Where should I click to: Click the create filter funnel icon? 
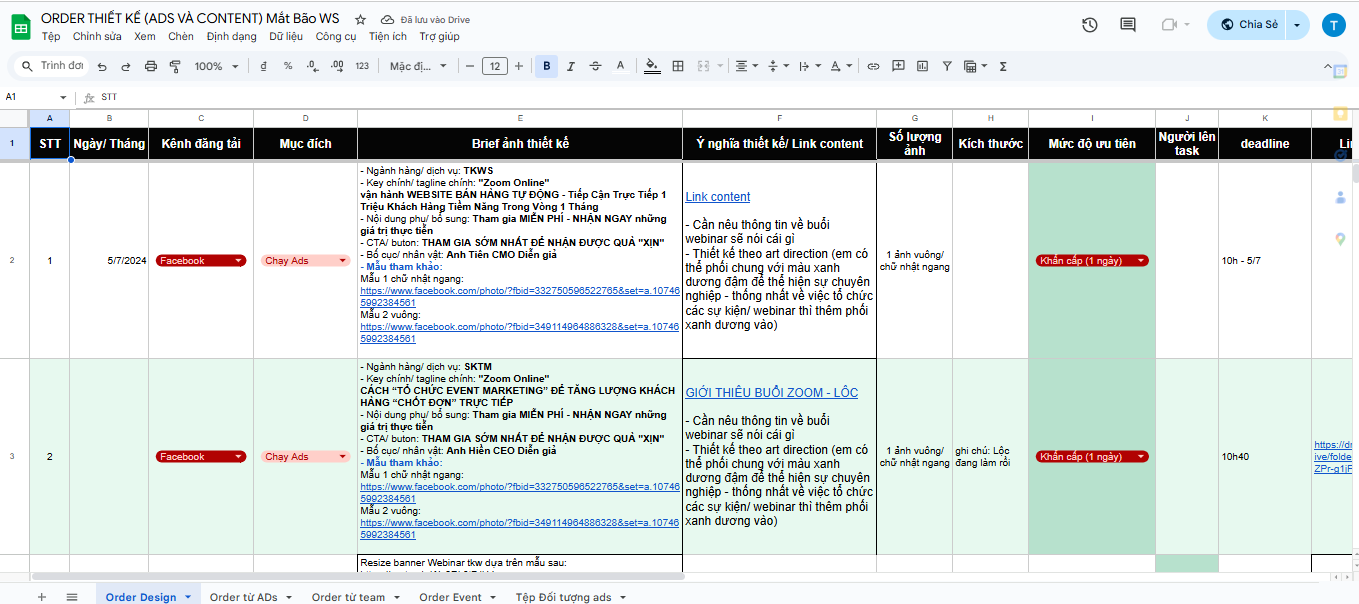[x=946, y=66]
